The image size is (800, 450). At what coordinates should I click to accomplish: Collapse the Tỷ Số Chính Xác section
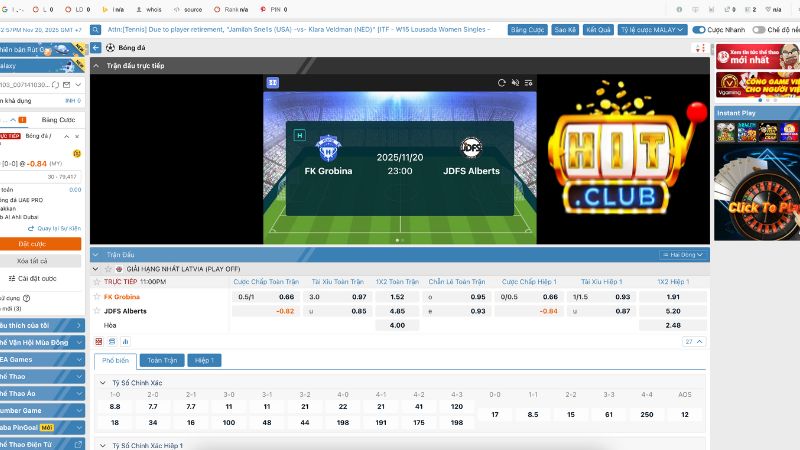103,383
